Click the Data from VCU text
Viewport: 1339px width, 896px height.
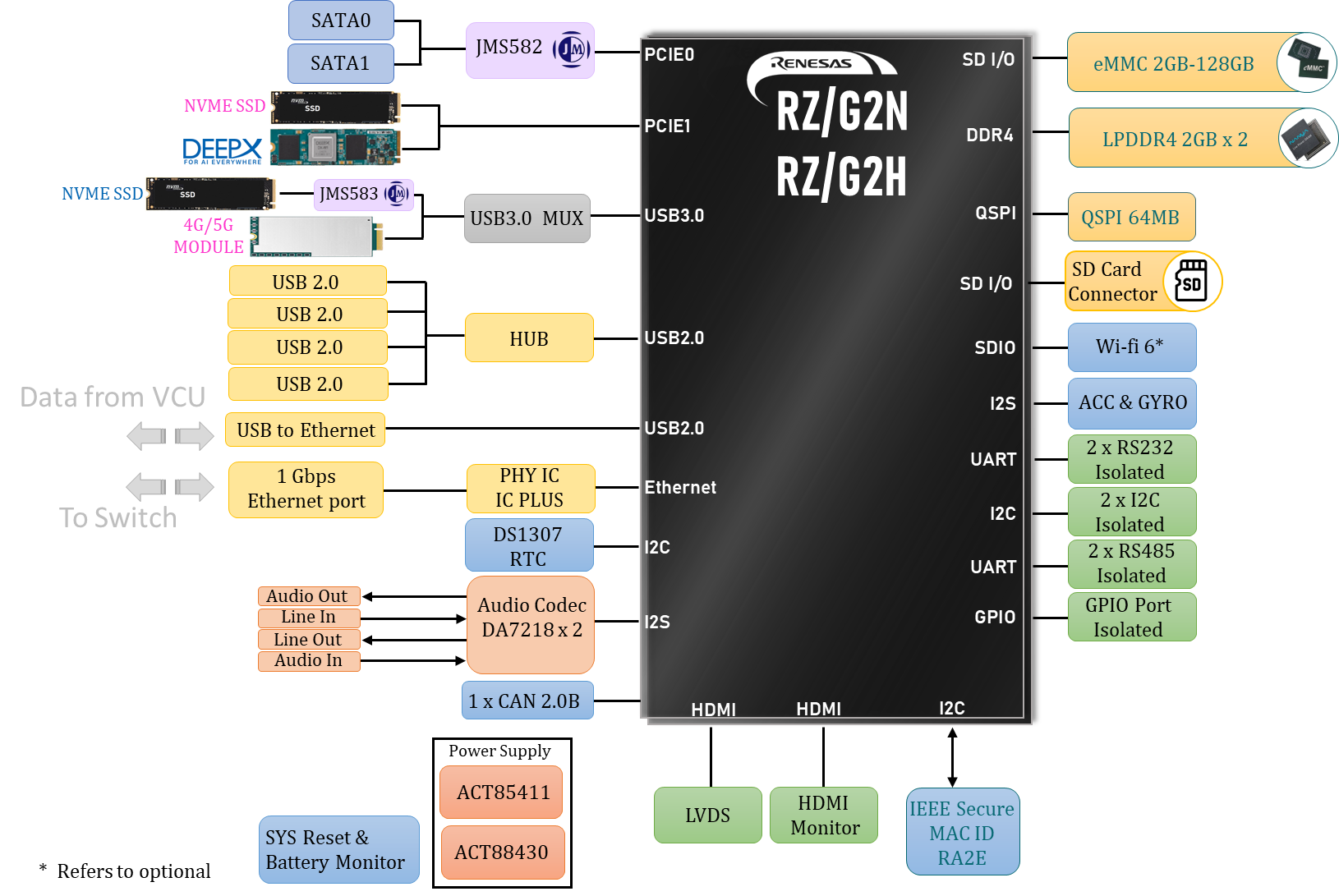(113, 397)
